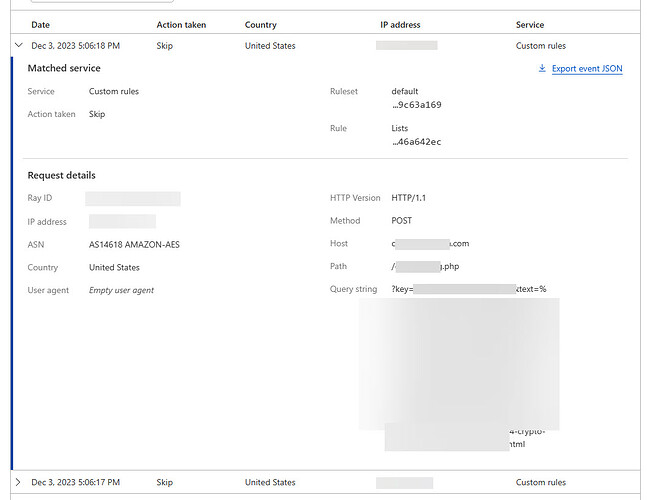This screenshot has width=647, height=500.
Task: Click United States value in Request details
Action: 114,267
